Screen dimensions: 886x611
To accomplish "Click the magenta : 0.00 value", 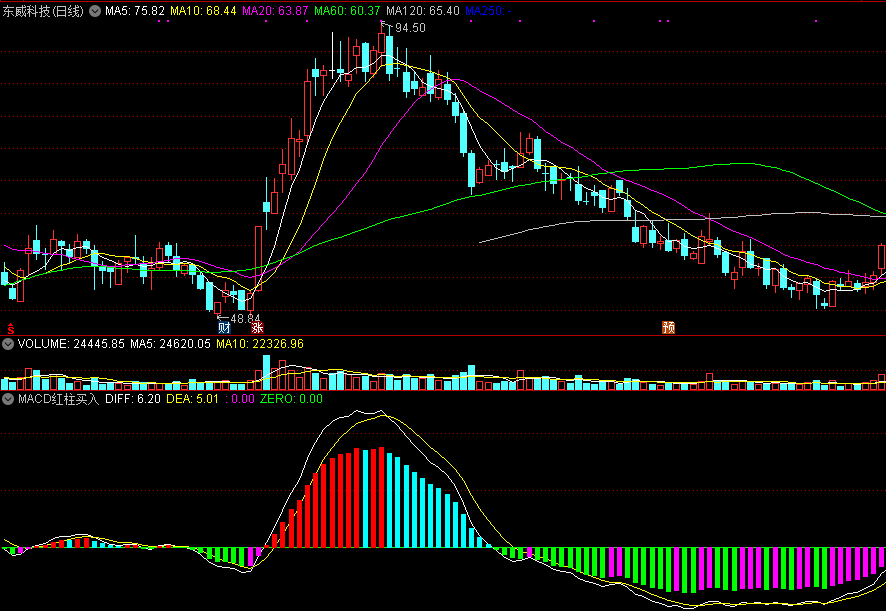I will pos(240,399).
